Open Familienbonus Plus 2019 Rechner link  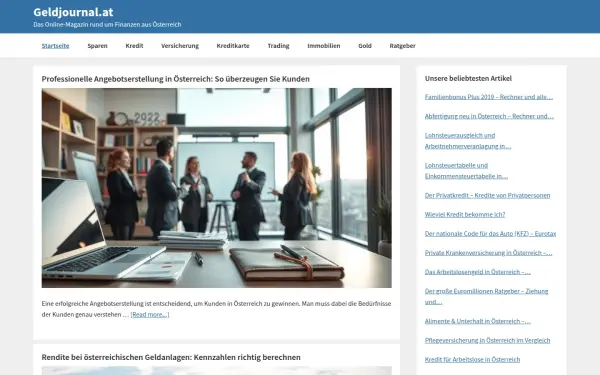pos(489,97)
